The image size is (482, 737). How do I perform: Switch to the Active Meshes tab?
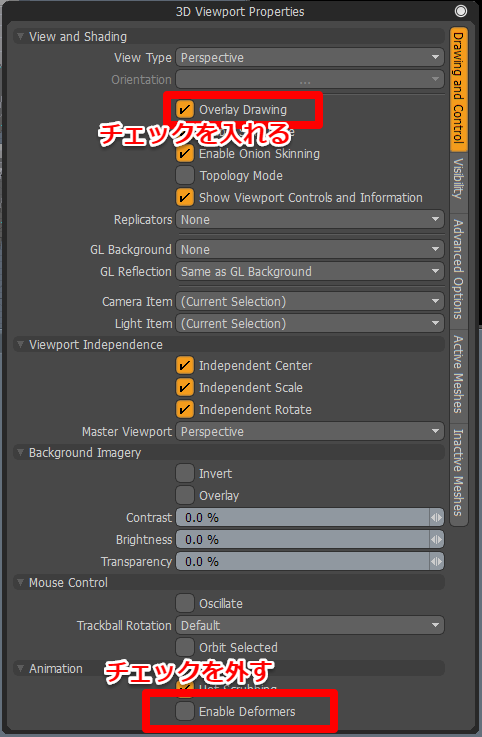pos(458,374)
